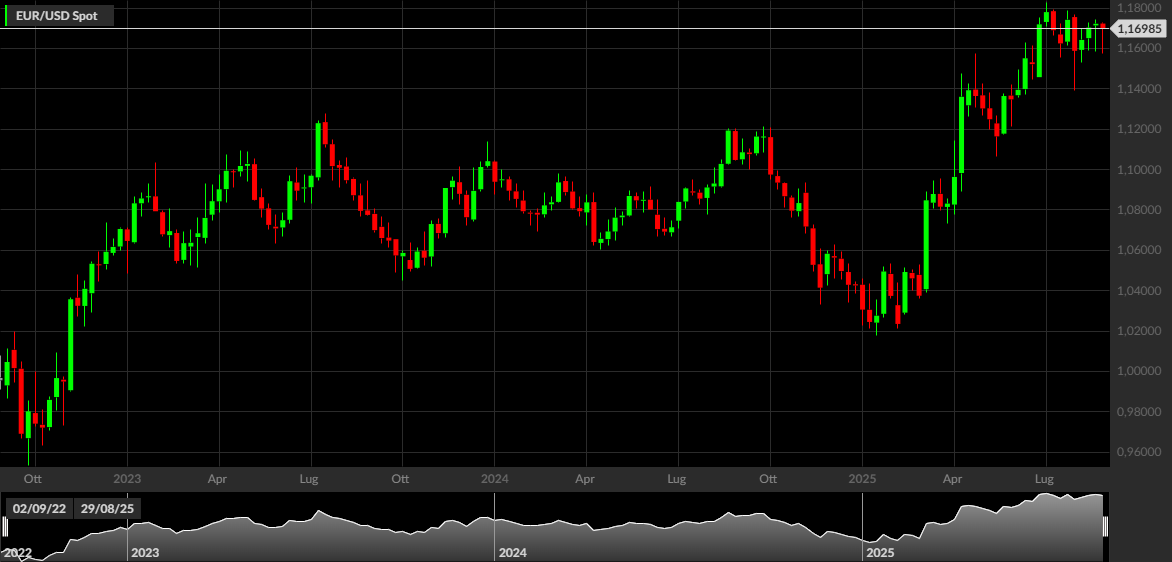Click the 1,04000 price axis label

pos(1139,291)
